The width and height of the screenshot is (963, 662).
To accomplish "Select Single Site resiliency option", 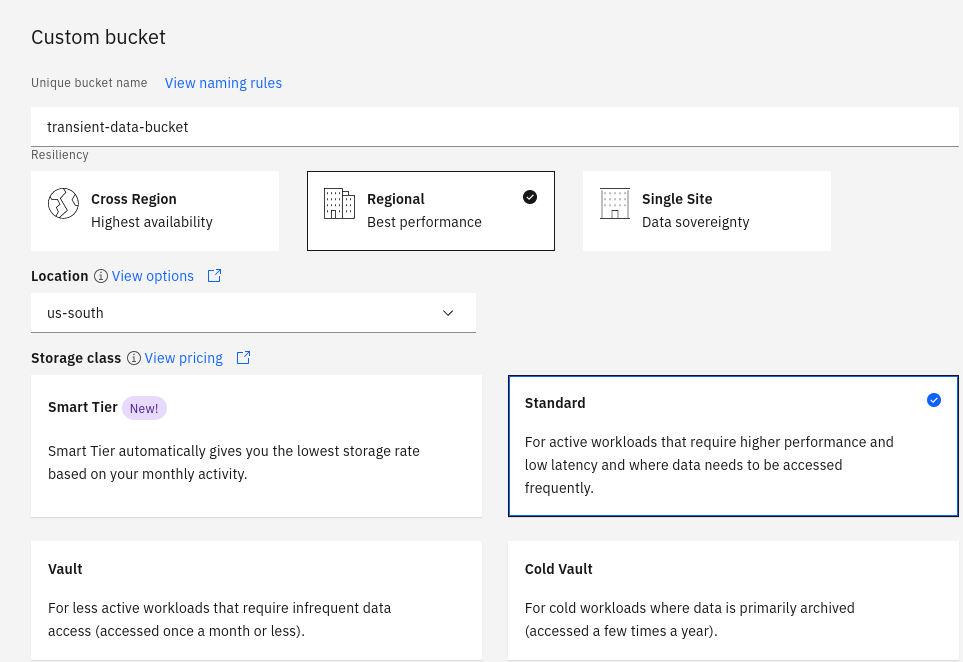I will (x=706, y=211).
